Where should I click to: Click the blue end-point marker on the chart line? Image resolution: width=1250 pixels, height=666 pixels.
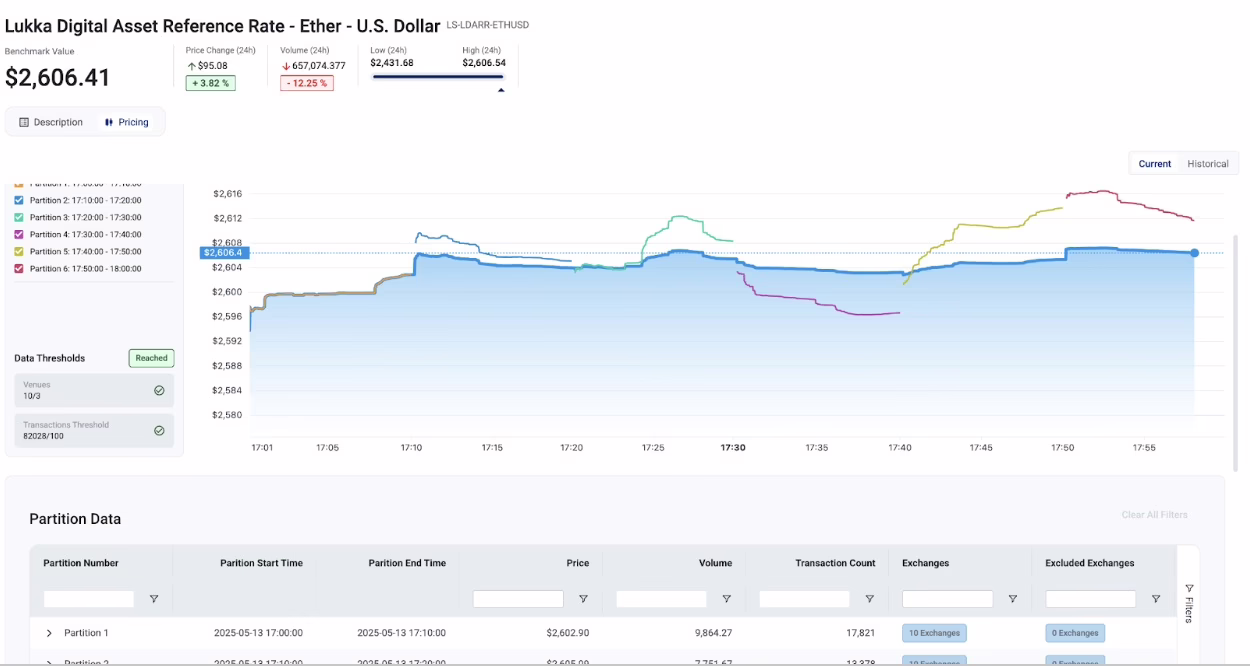click(1194, 253)
